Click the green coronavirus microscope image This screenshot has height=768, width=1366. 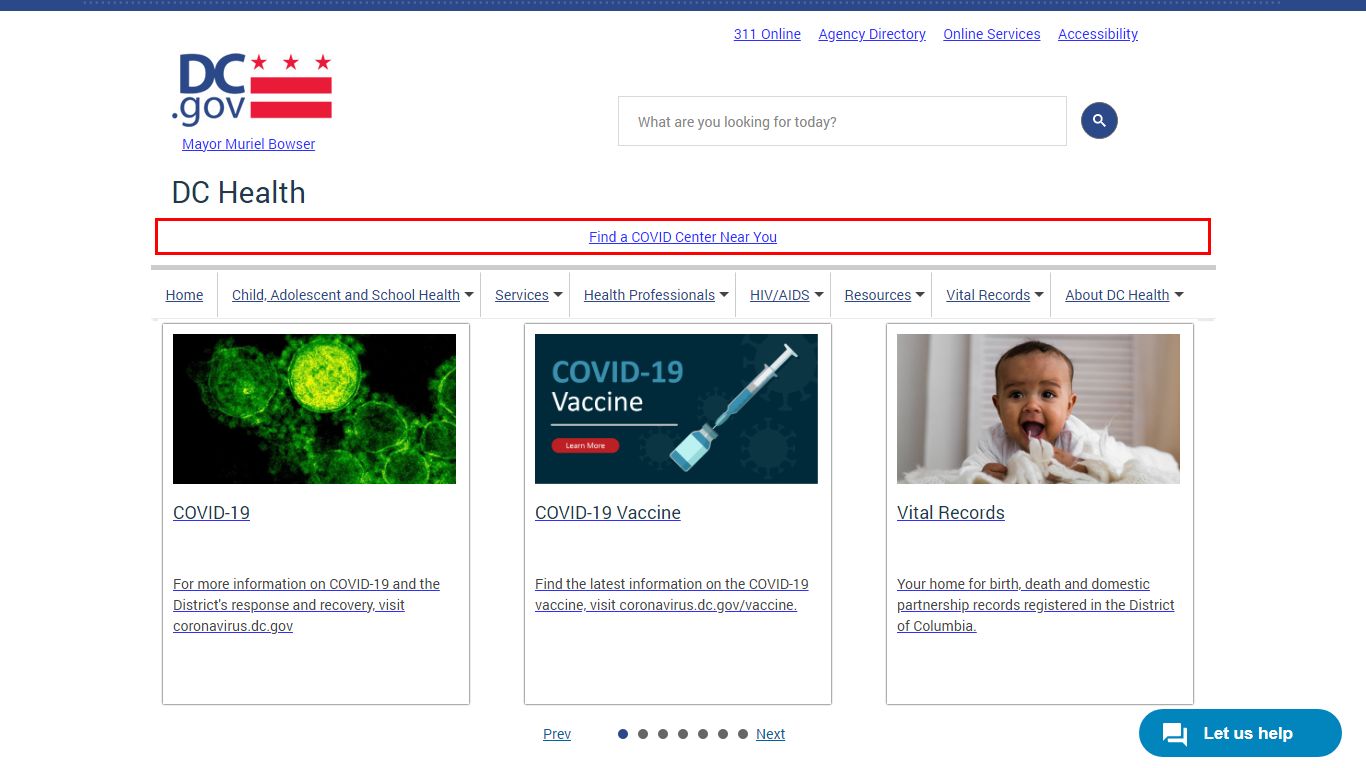point(314,409)
